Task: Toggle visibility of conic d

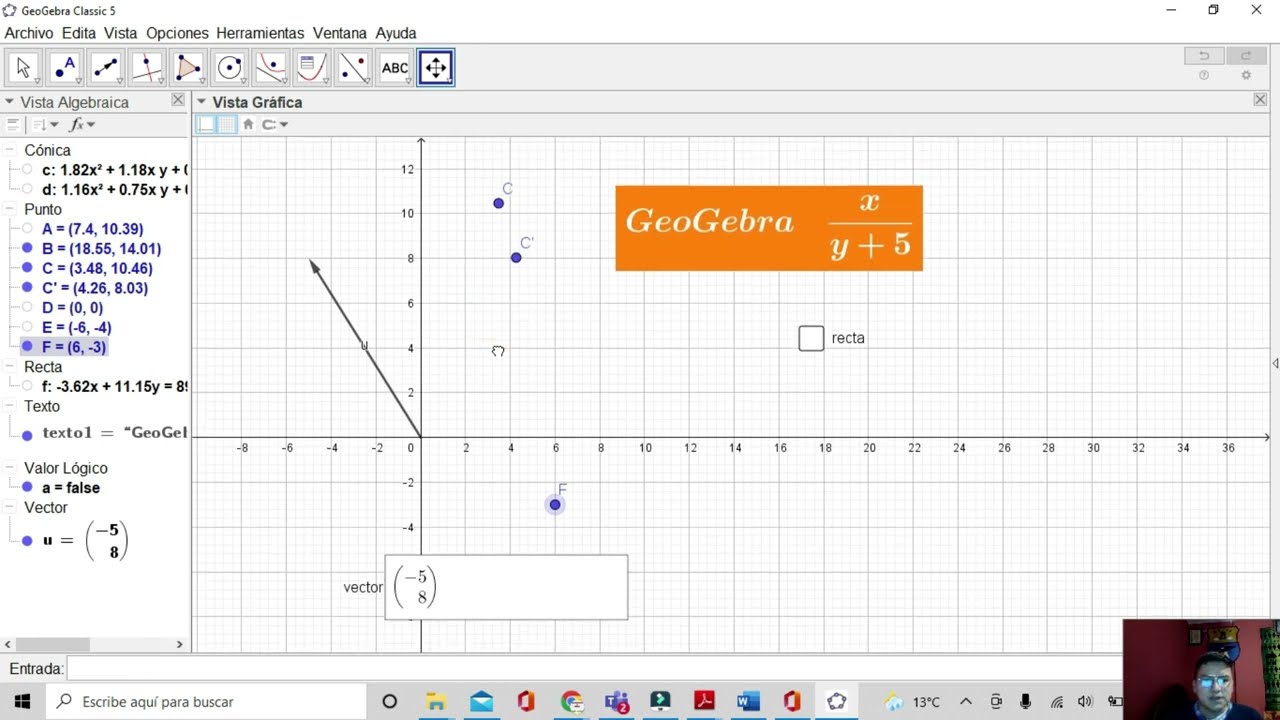Action: point(28,189)
